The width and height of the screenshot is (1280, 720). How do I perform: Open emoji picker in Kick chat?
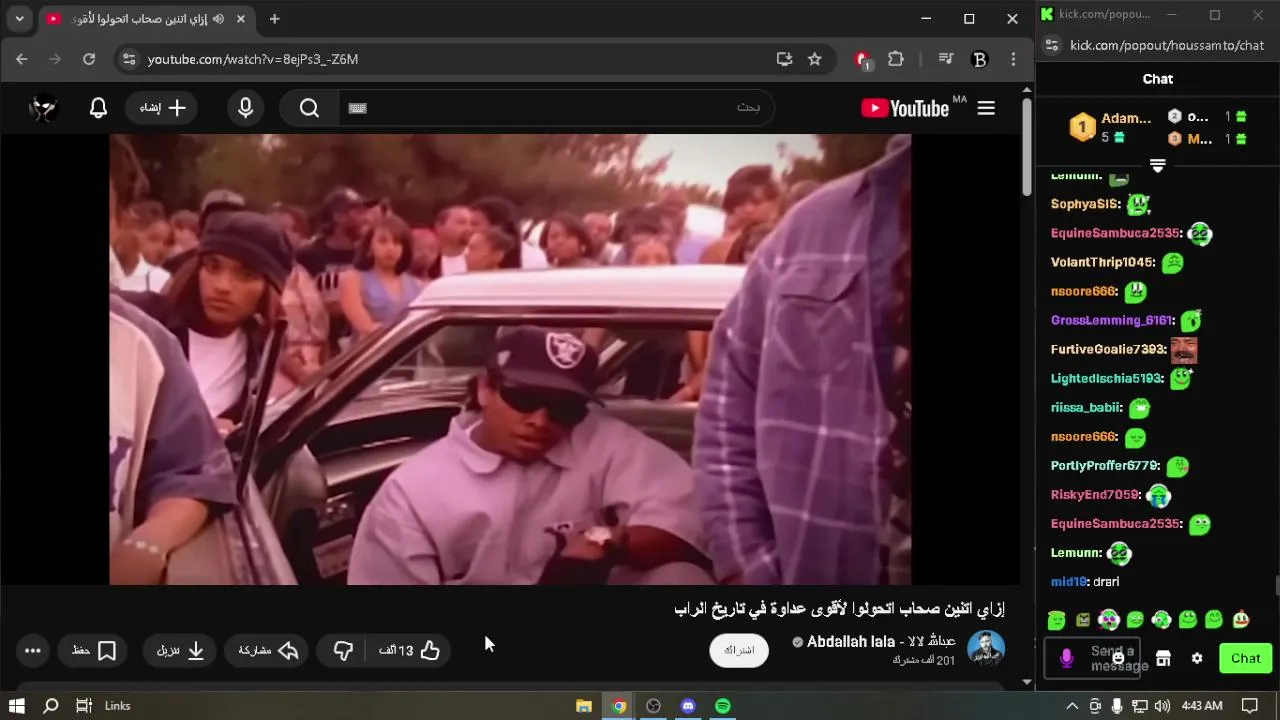pos(1119,658)
